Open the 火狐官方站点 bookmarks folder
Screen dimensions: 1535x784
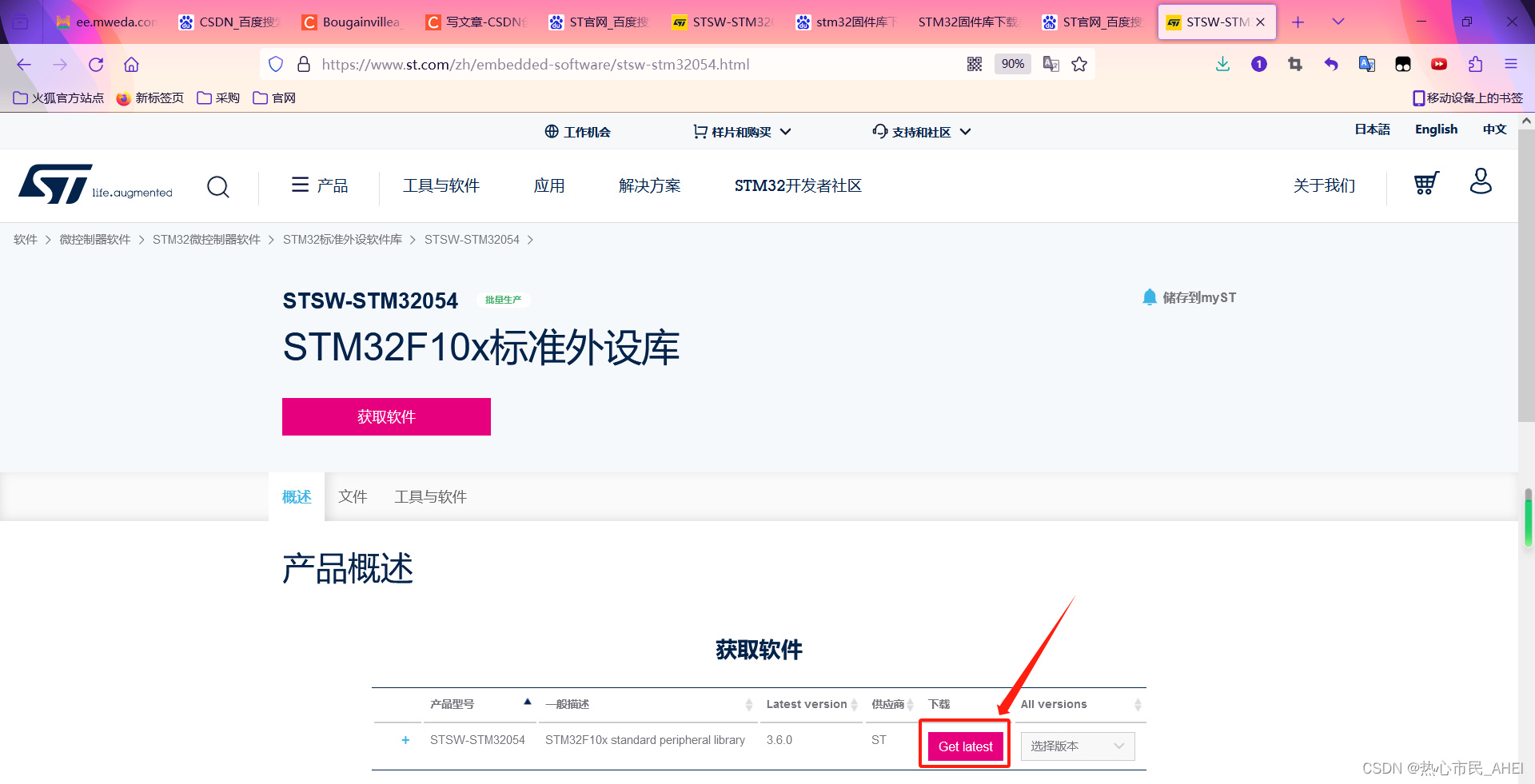58,98
